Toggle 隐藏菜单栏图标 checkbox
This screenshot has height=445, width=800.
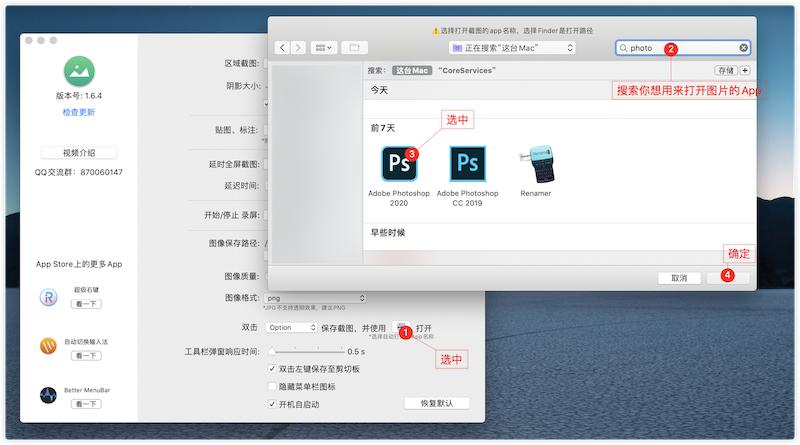point(272,386)
